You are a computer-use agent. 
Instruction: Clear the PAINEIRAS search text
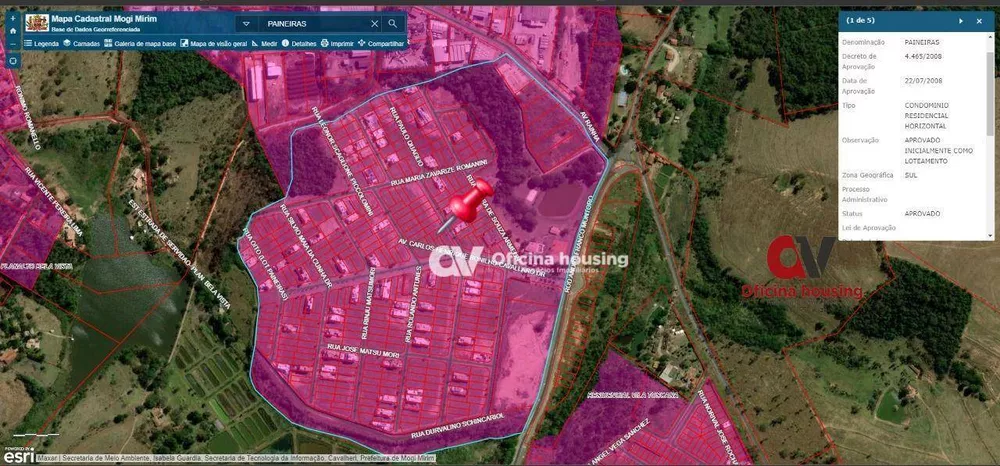point(374,23)
